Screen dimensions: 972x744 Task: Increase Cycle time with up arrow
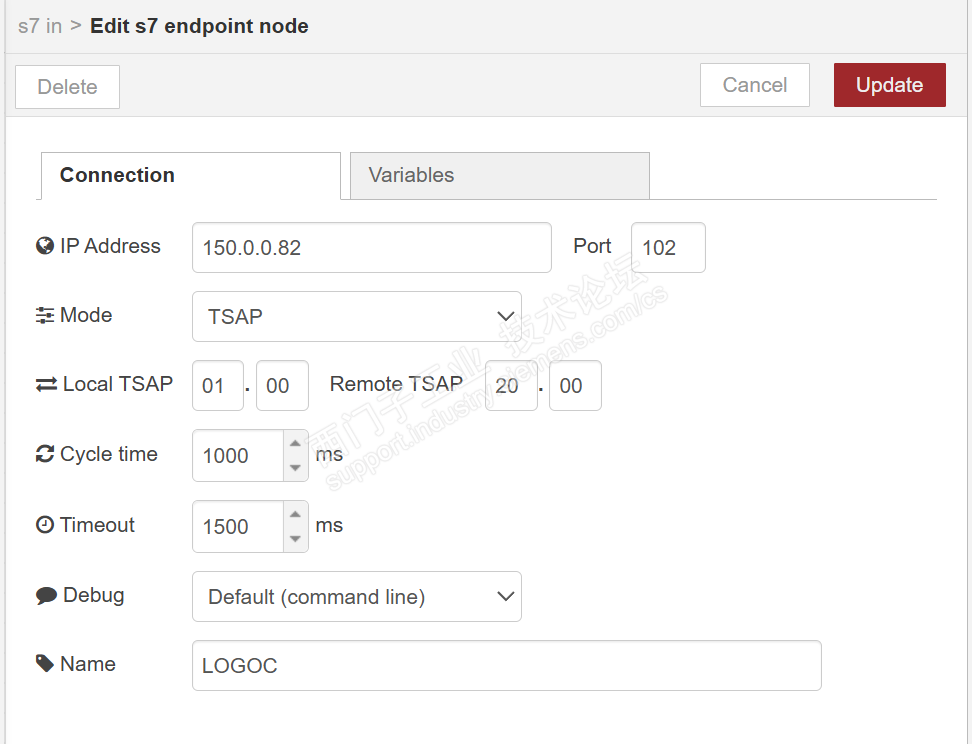coord(295,443)
